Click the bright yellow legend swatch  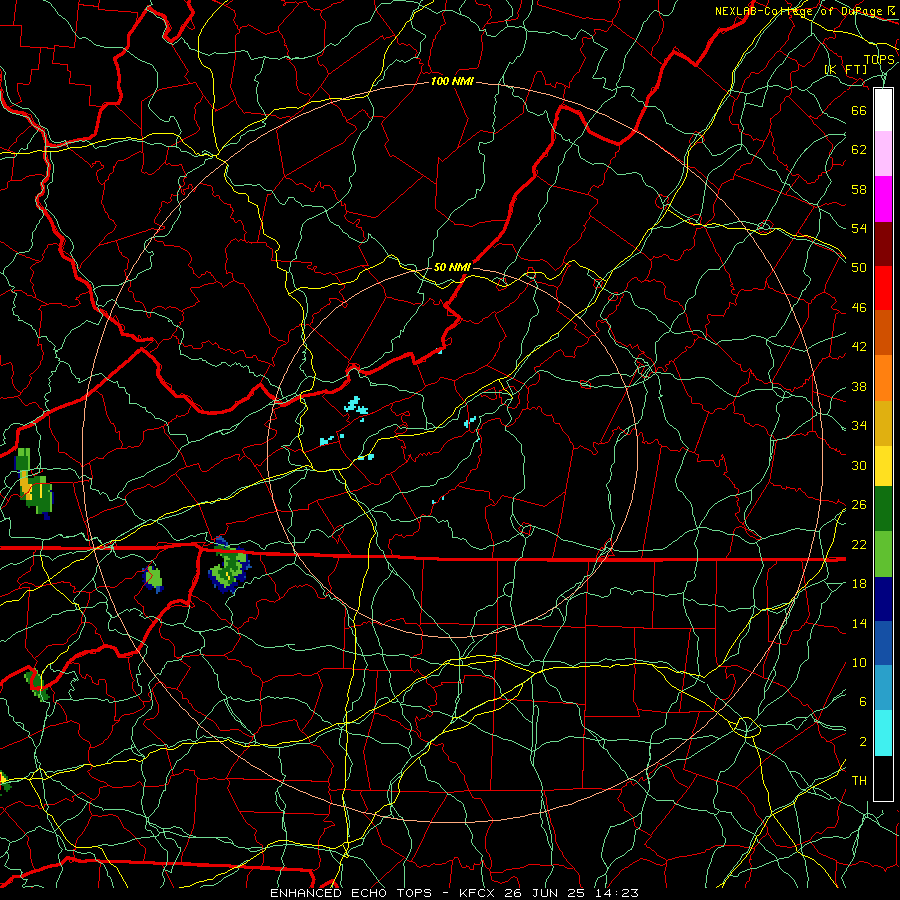point(883,466)
